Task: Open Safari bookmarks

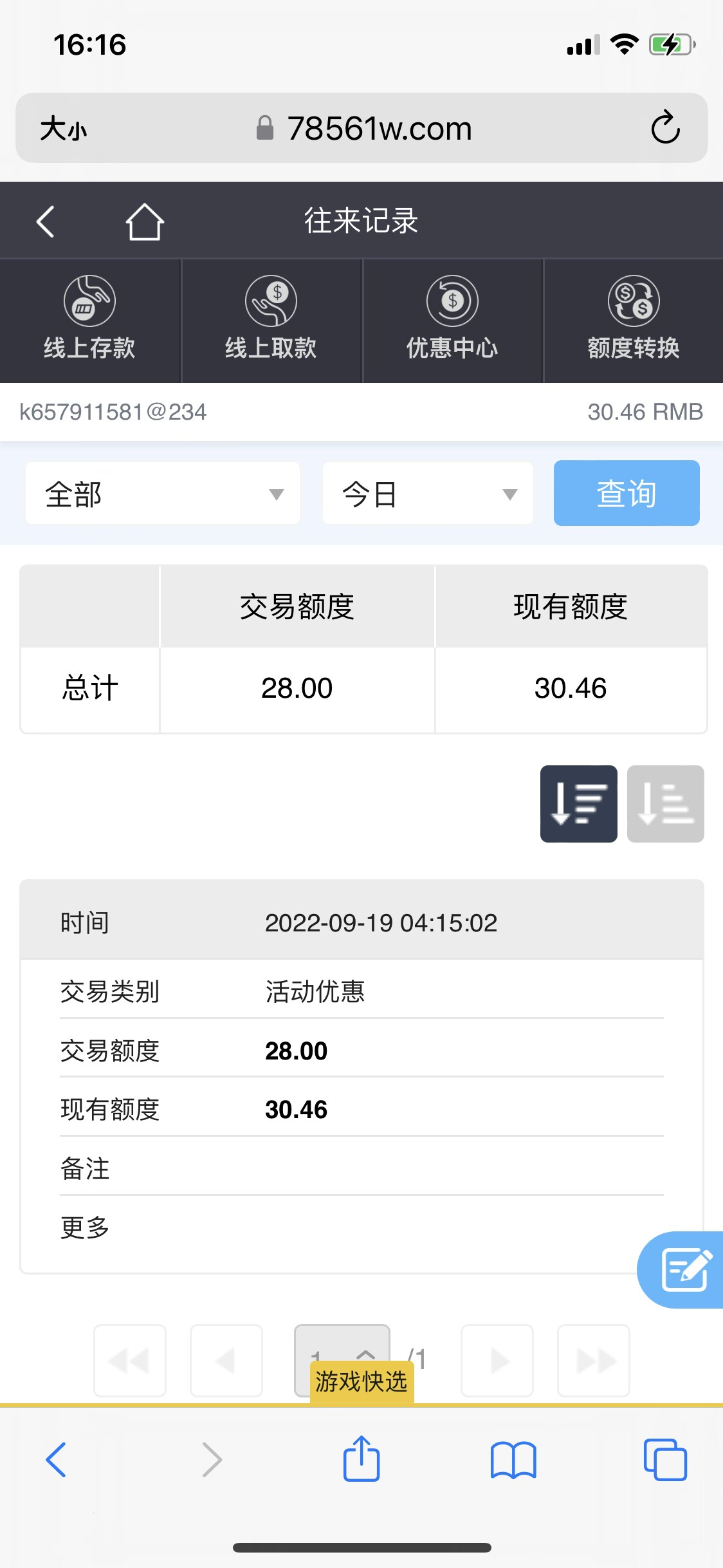Action: click(x=513, y=1459)
